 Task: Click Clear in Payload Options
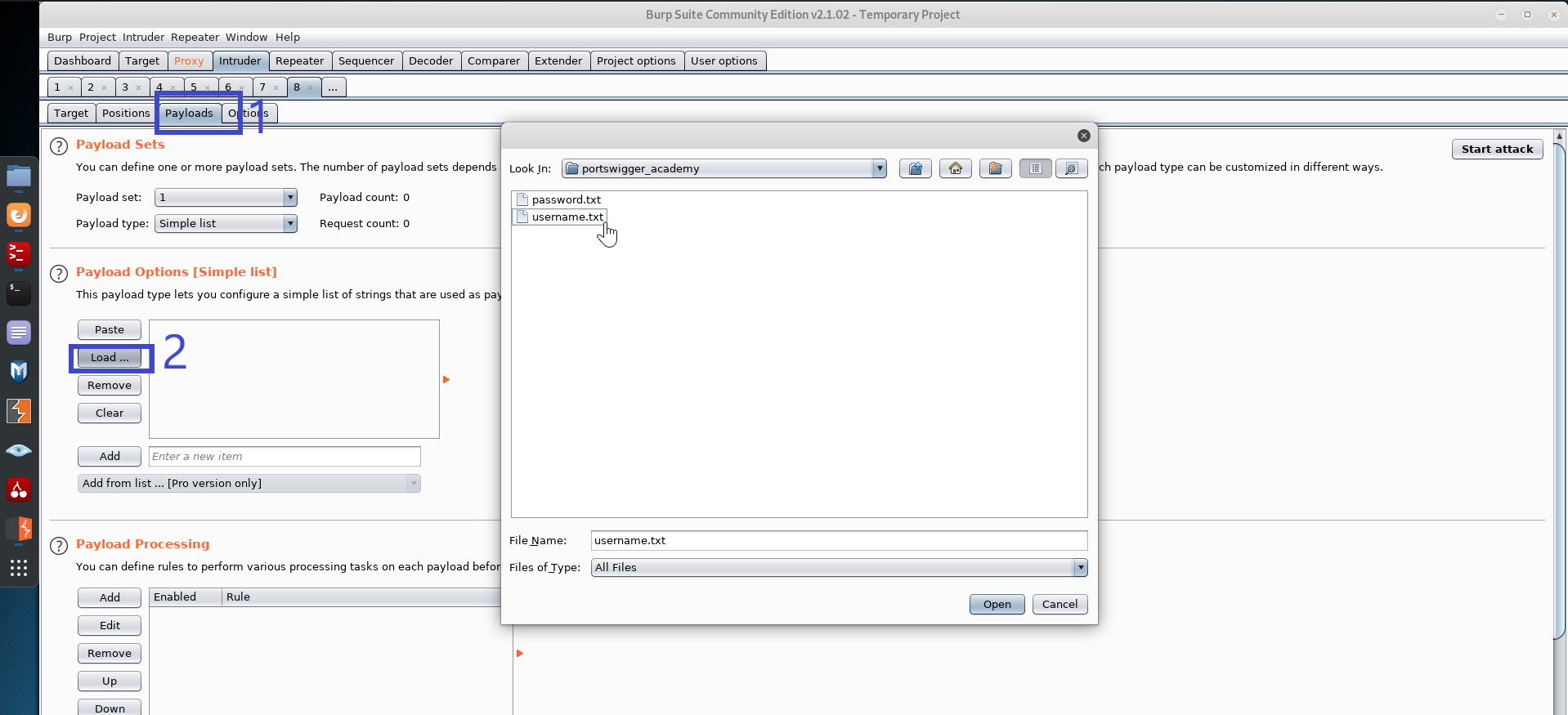(x=110, y=413)
